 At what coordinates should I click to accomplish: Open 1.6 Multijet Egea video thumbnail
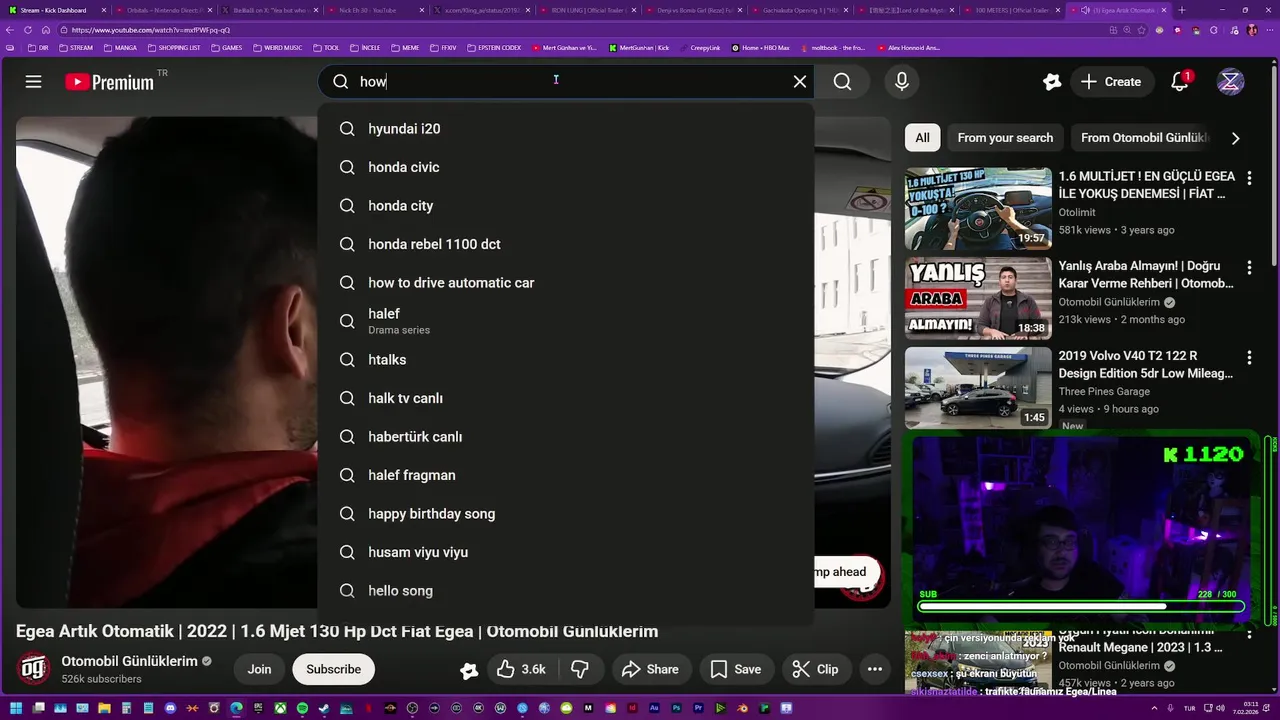[x=978, y=209]
